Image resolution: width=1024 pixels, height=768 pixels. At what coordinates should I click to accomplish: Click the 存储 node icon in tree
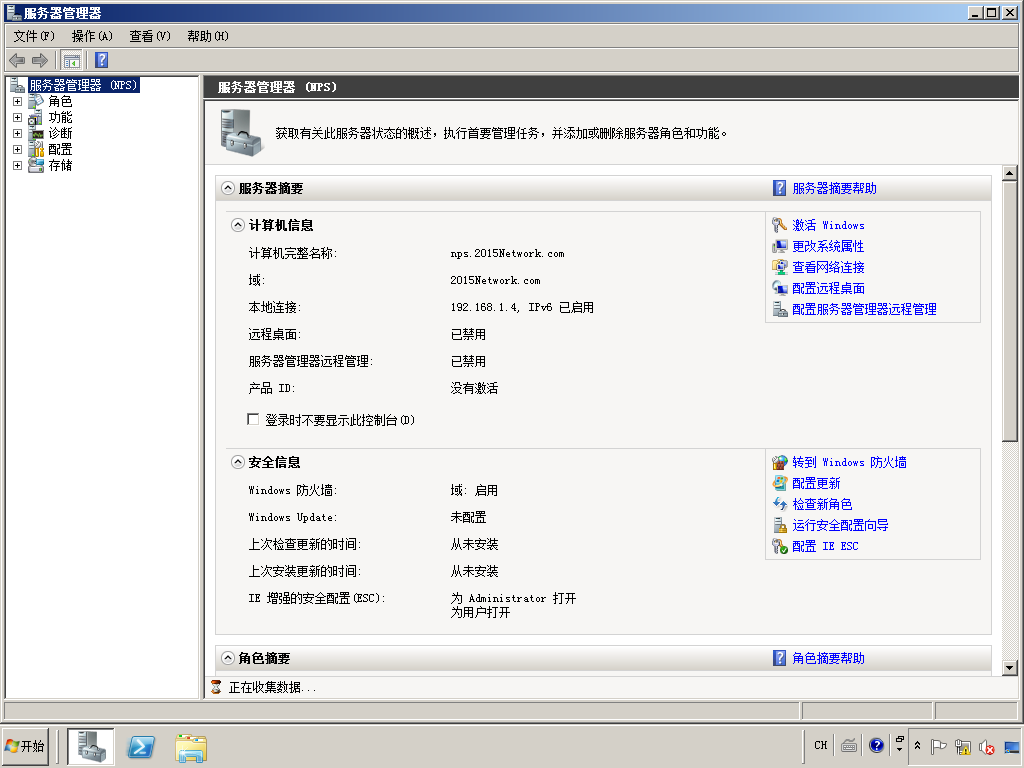(x=36, y=165)
